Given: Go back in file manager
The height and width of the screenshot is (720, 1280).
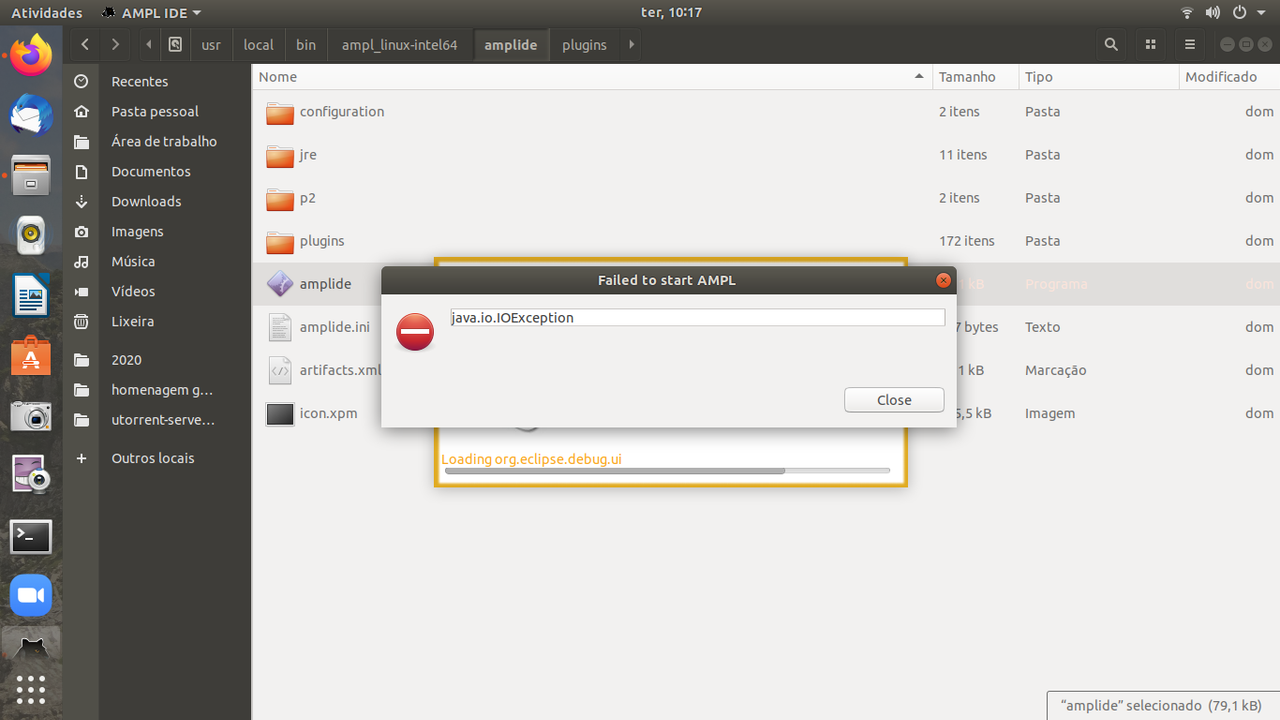Looking at the screenshot, I should (x=85, y=45).
